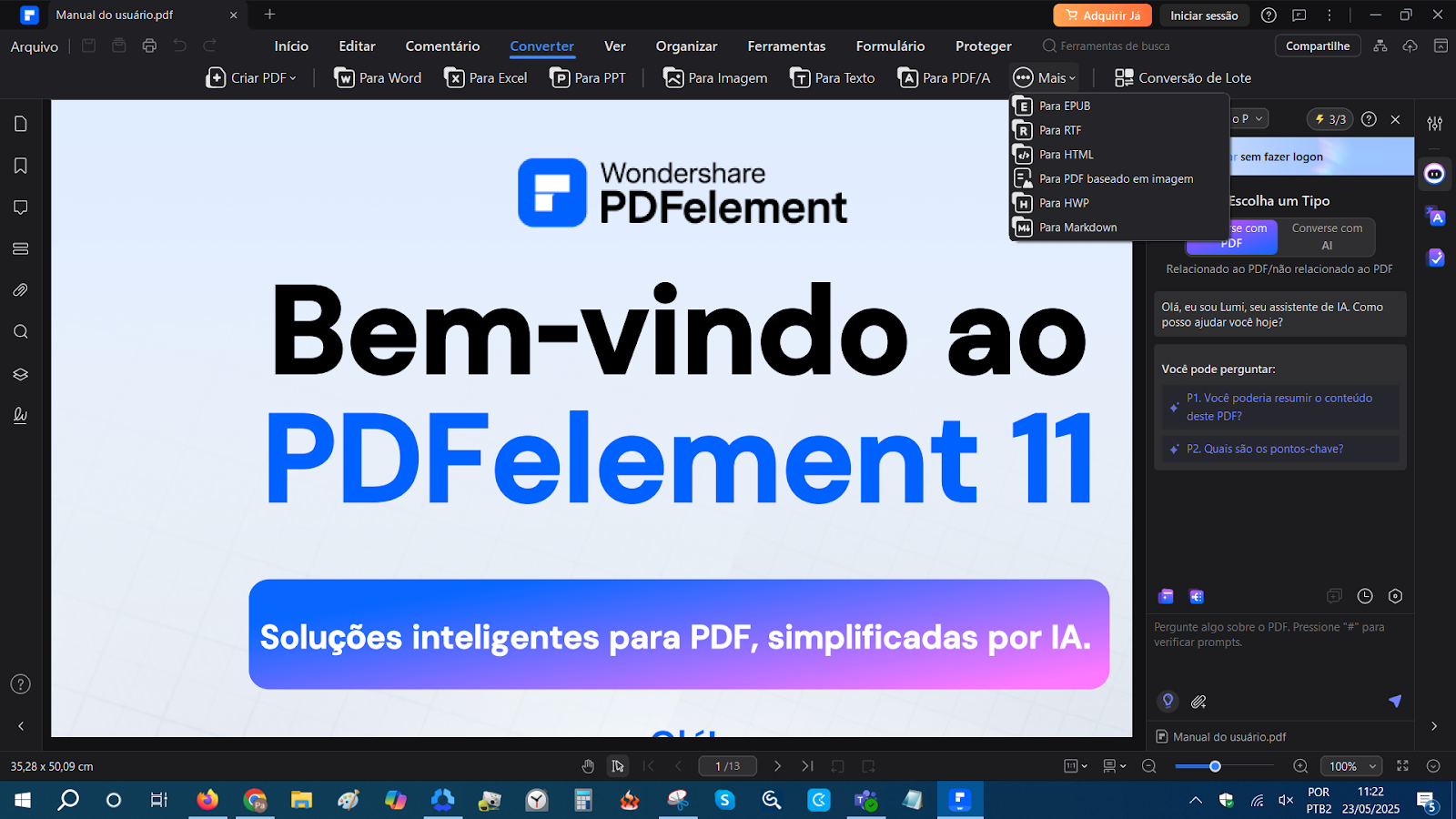Image resolution: width=1456 pixels, height=819 pixels.
Task: Click the Compartilhe button
Action: [1318, 45]
